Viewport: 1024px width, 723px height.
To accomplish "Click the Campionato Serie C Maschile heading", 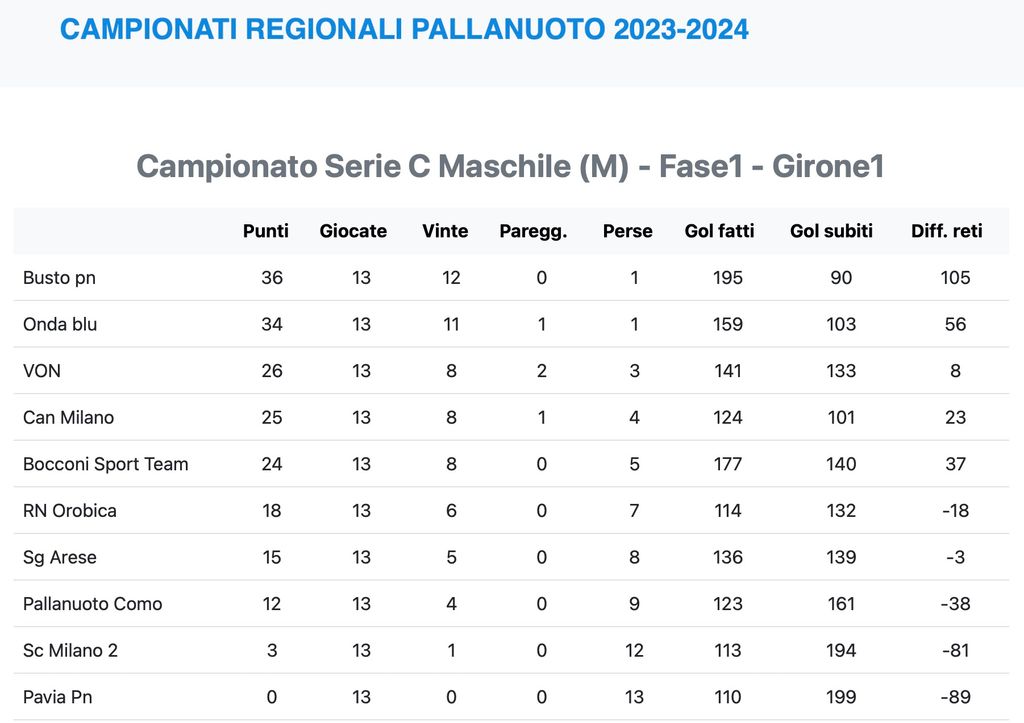I will (x=510, y=166).
